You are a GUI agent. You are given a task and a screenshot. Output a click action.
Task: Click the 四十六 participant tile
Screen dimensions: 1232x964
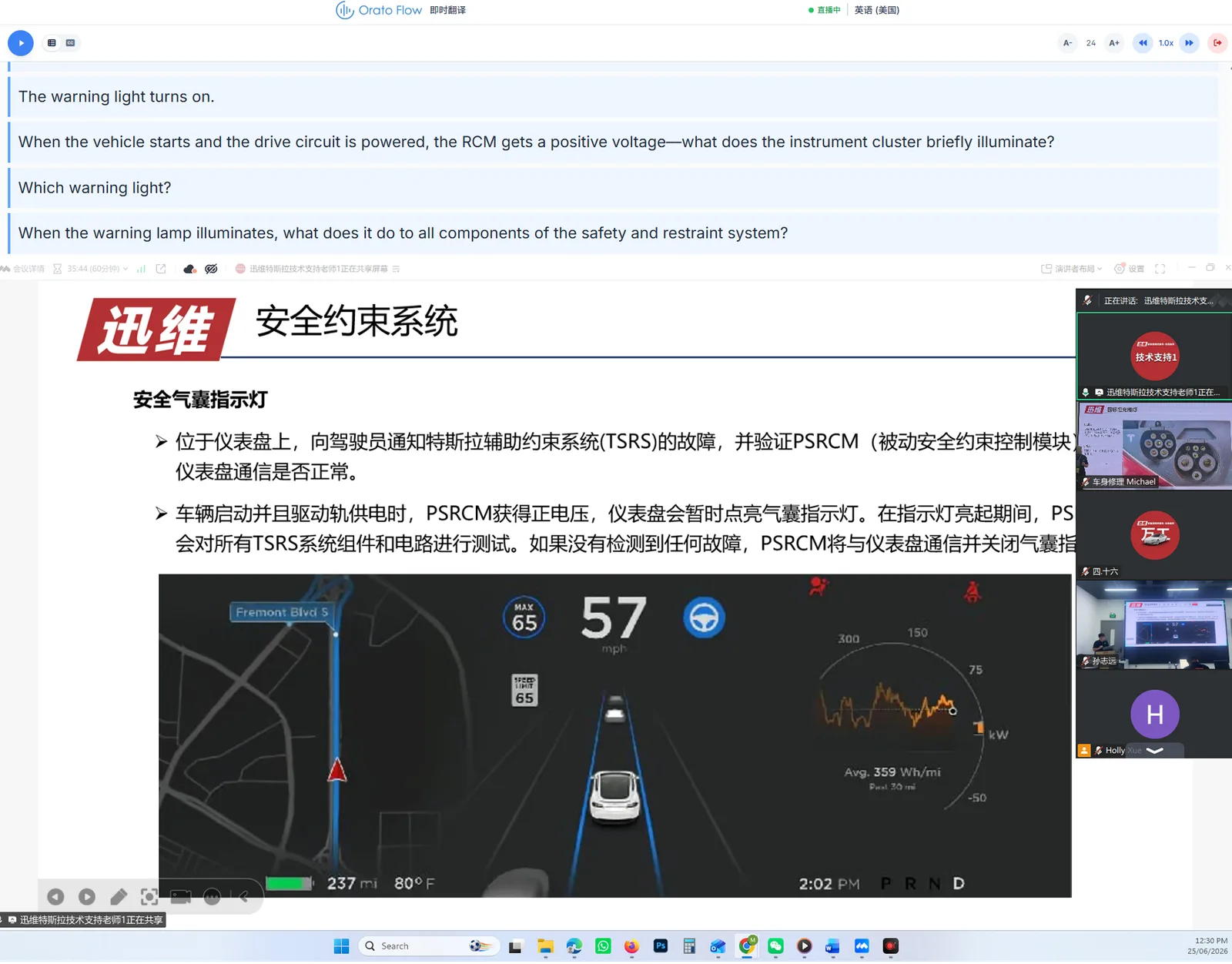1154,535
